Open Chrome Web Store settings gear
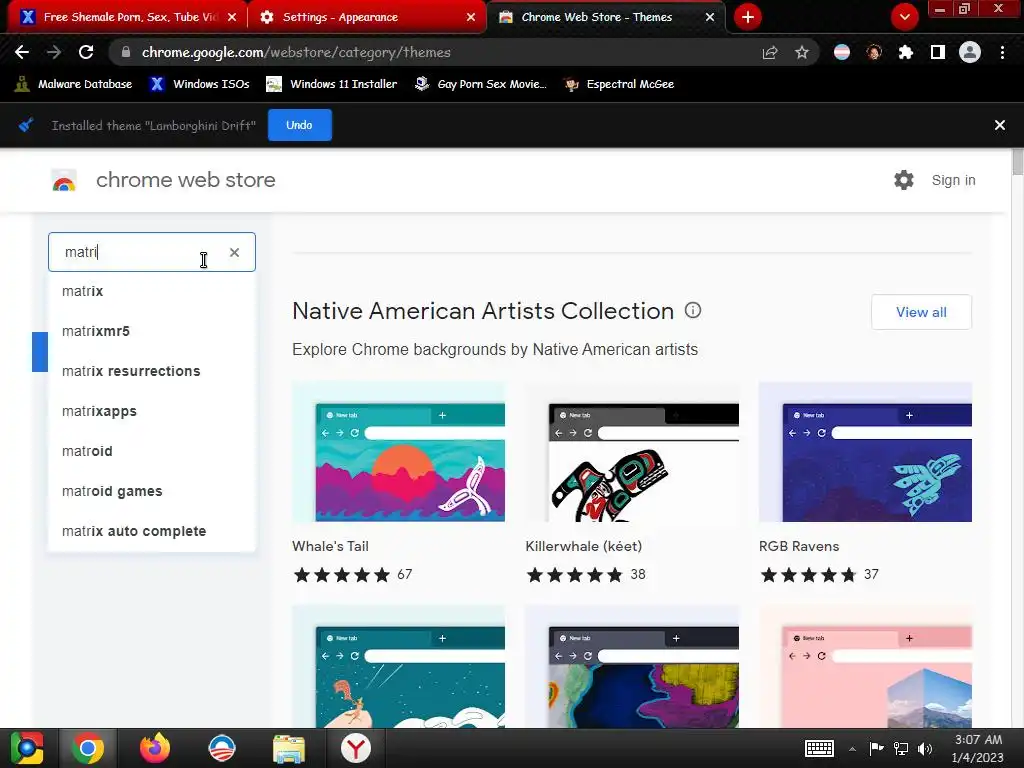Viewport: 1024px width, 768px height. point(904,180)
